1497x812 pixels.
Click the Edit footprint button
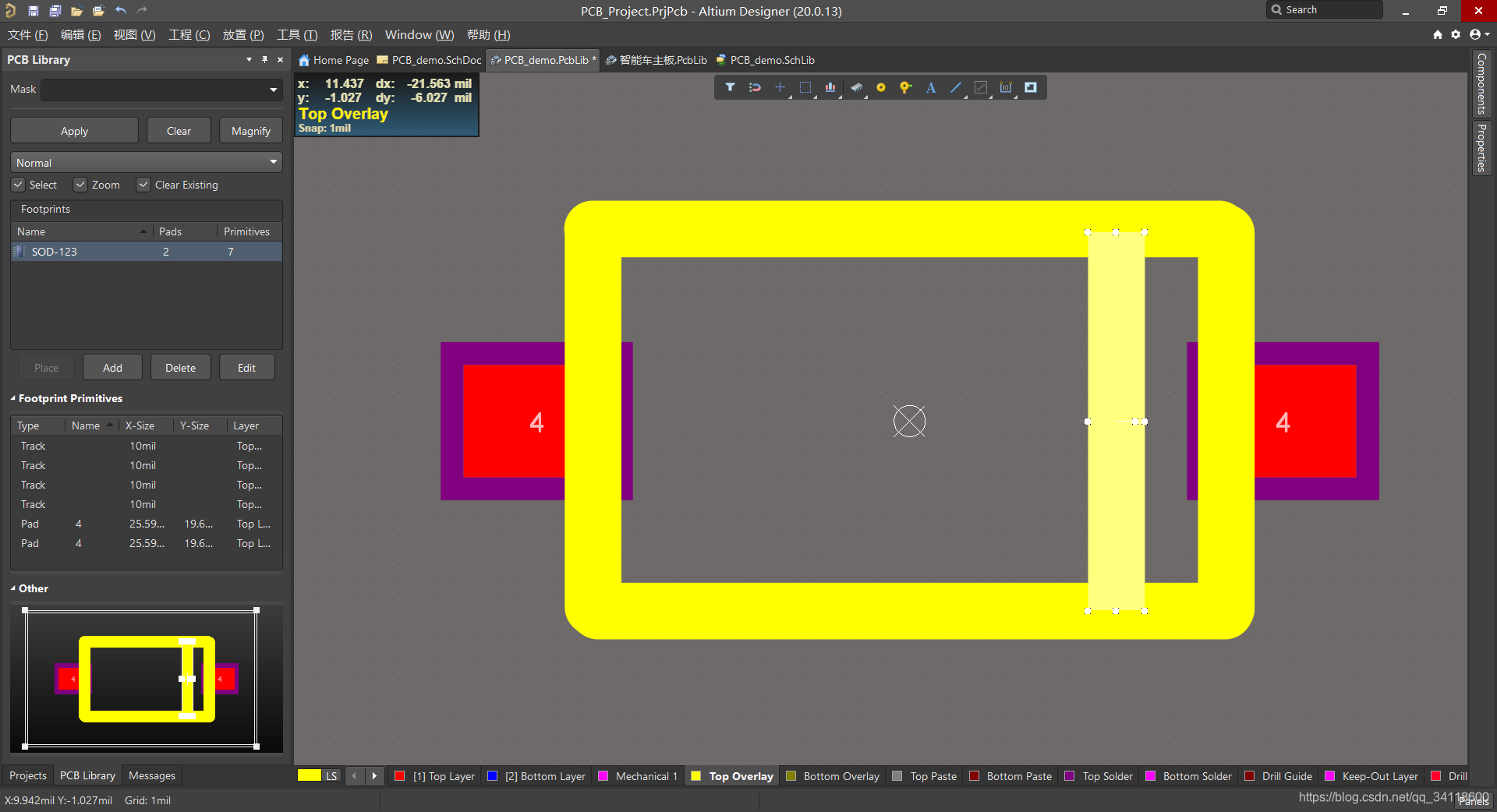246,368
